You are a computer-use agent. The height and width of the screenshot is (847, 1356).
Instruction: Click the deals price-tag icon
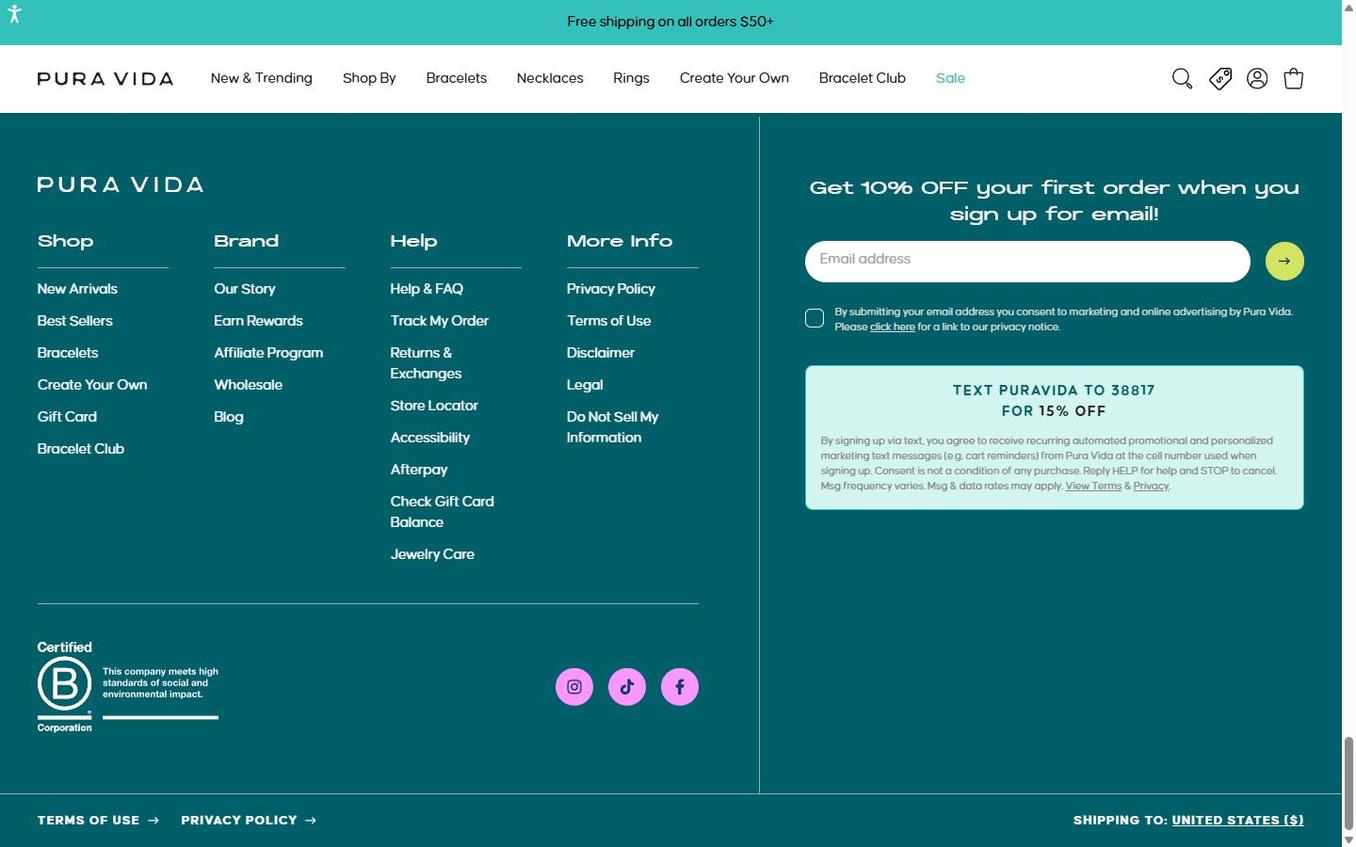pos(1220,78)
